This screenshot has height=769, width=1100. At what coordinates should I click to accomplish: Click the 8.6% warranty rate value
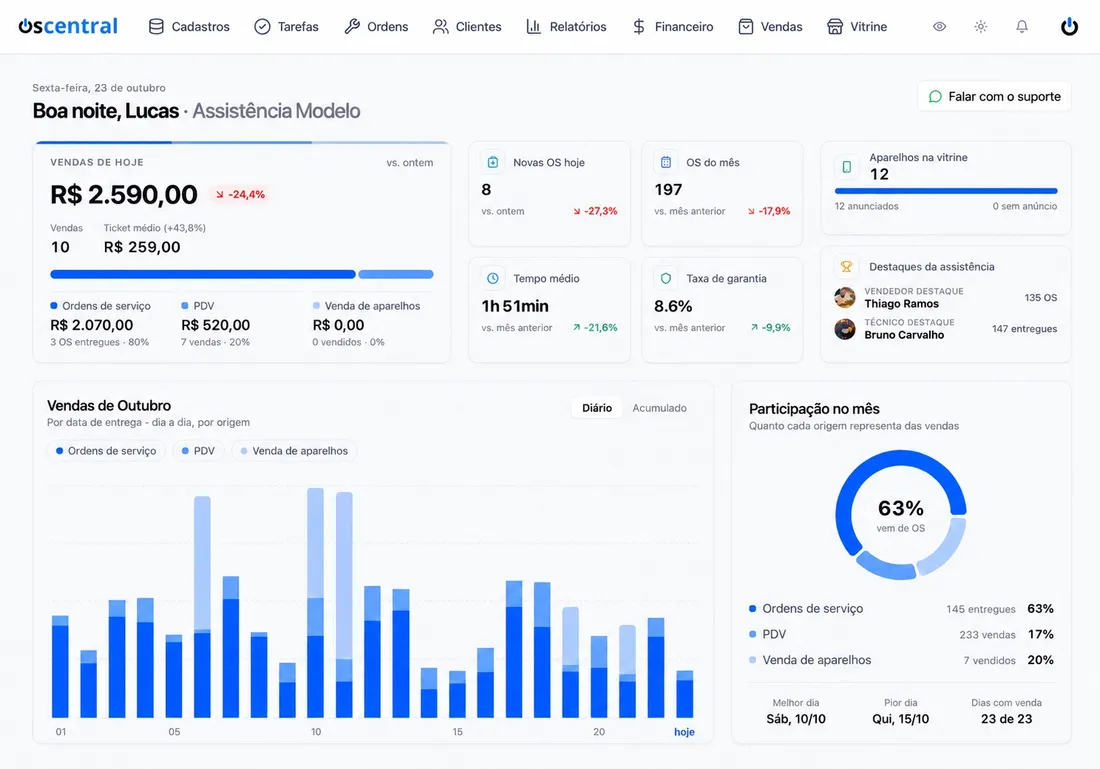point(673,306)
